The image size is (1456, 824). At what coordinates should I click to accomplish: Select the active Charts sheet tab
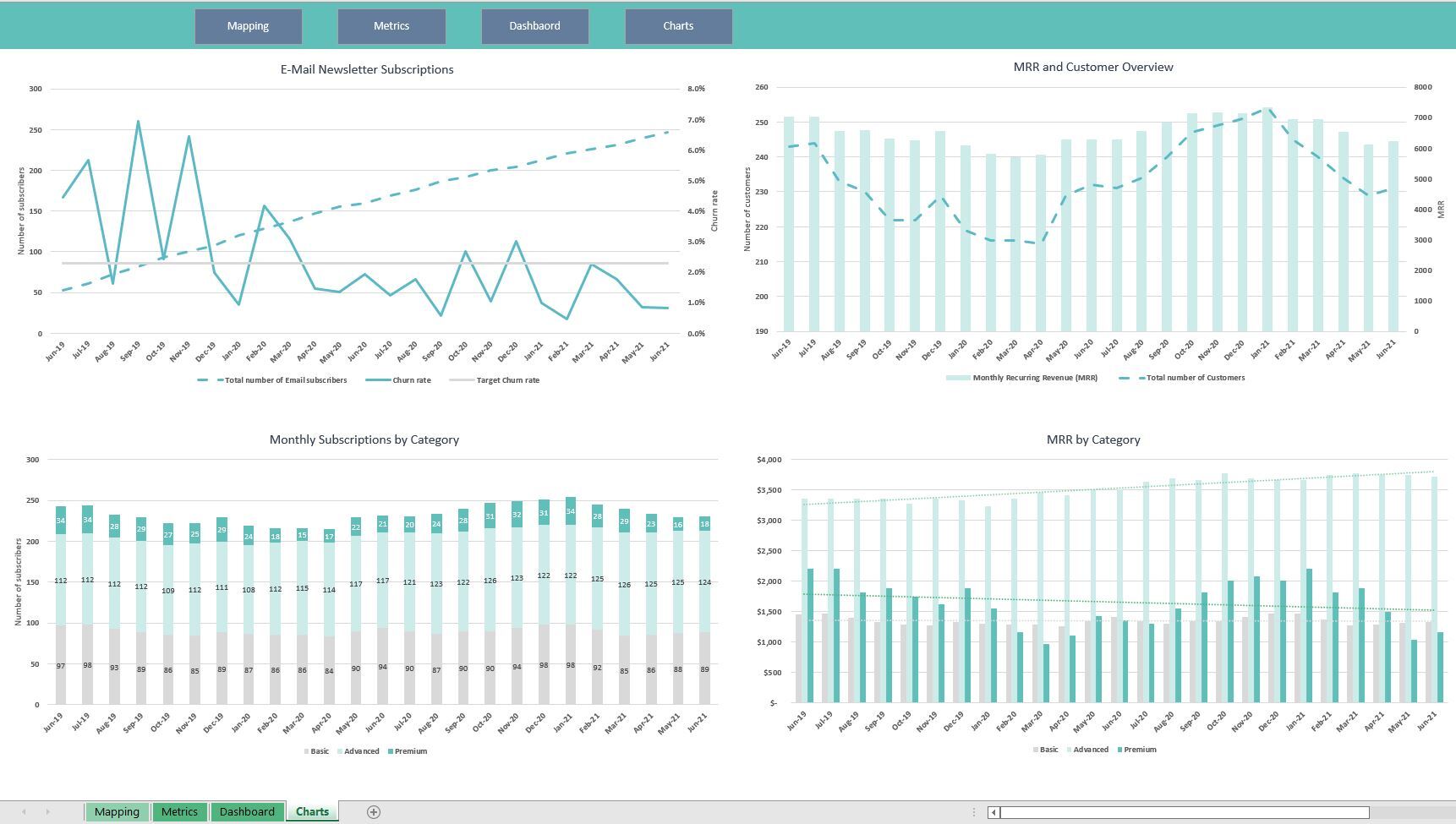[311, 811]
